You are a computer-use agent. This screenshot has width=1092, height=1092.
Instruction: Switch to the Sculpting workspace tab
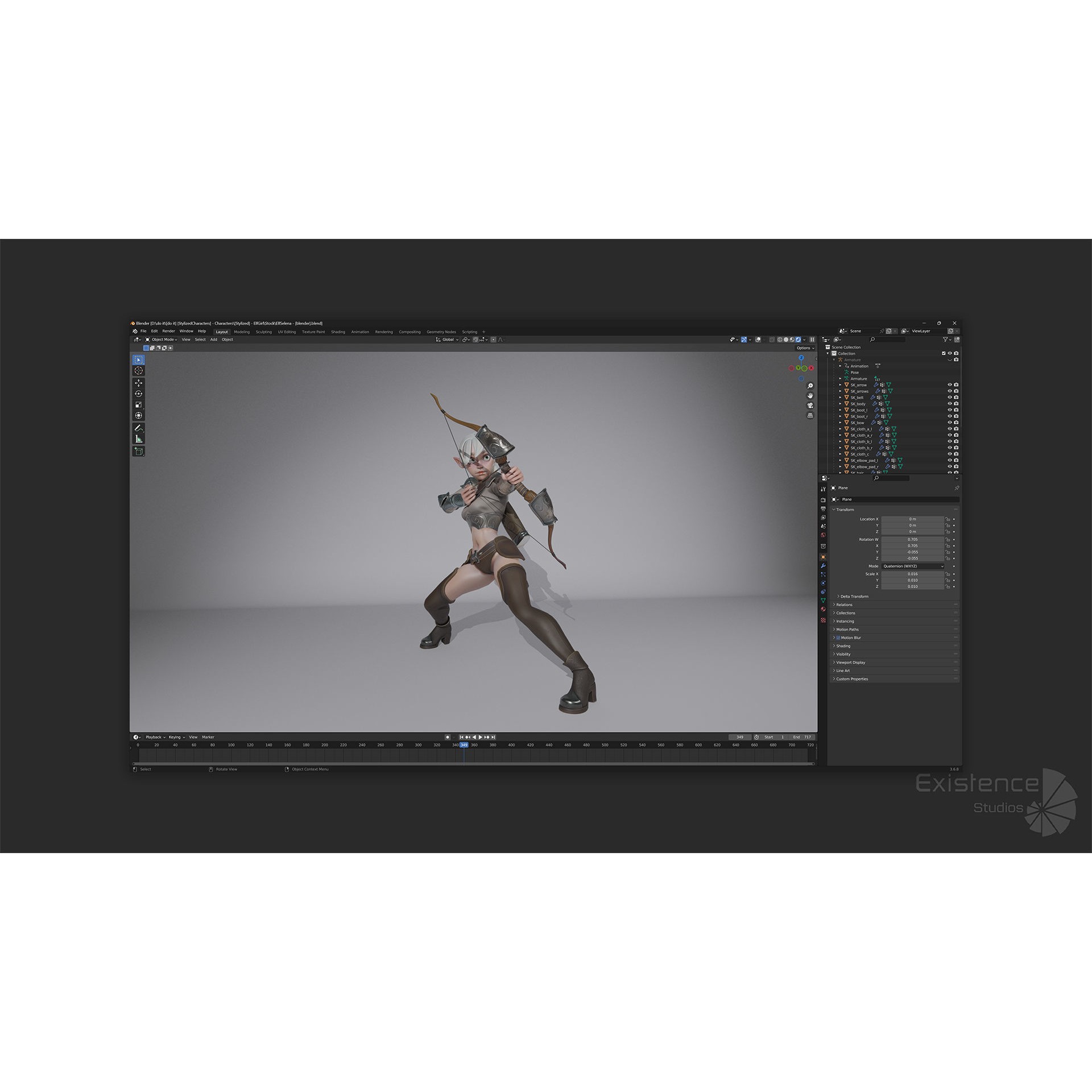pyautogui.click(x=264, y=332)
